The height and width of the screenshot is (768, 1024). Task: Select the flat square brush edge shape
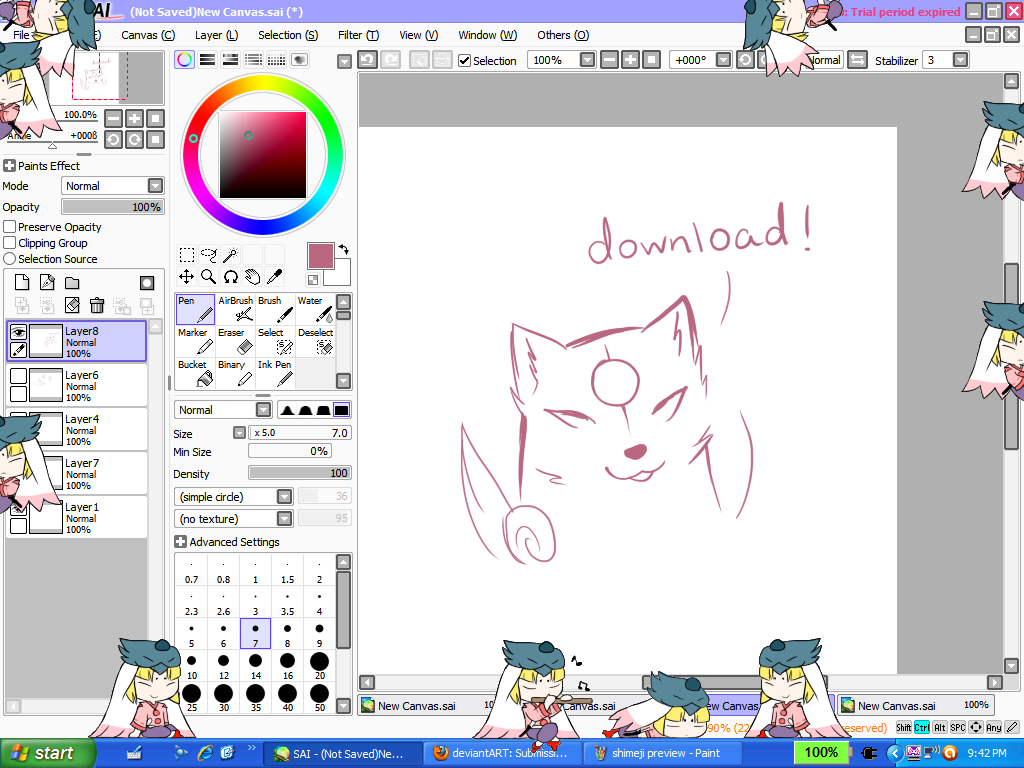[x=342, y=410]
